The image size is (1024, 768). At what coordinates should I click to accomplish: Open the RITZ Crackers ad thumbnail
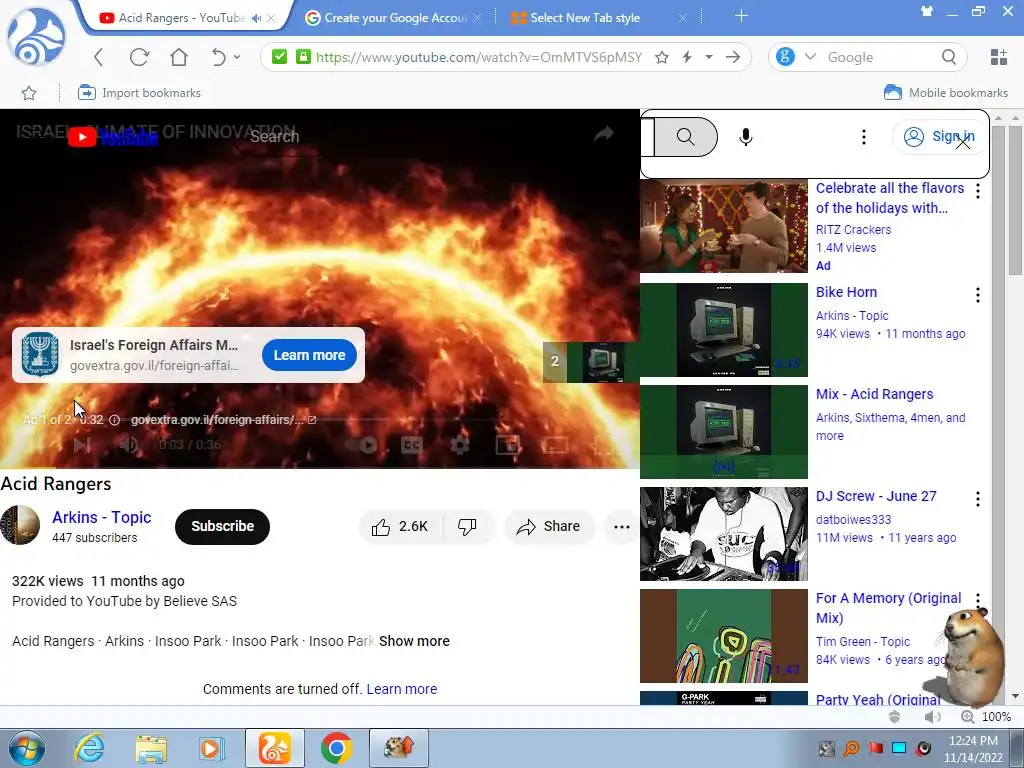pyautogui.click(x=724, y=227)
